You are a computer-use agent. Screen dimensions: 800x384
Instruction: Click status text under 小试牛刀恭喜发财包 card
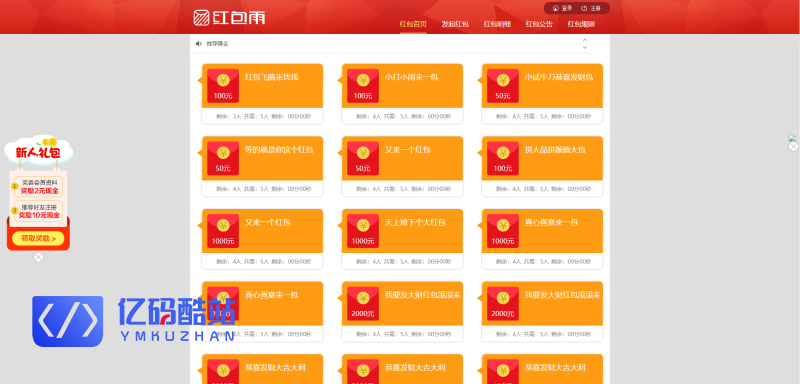pos(543,117)
